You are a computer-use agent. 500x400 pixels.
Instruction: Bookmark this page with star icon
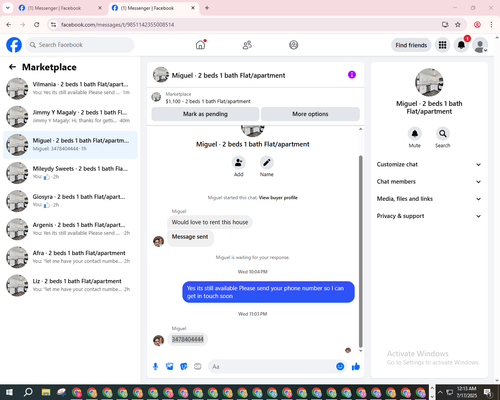click(458, 24)
